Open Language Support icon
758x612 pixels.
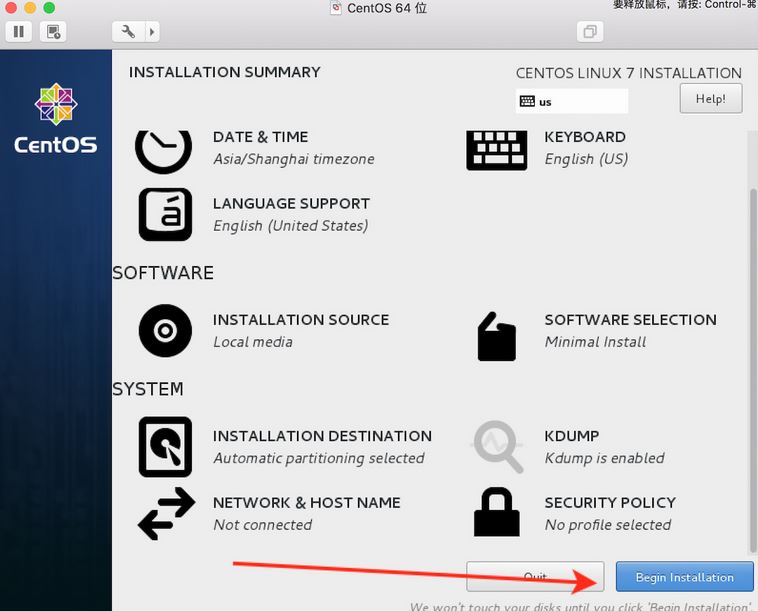coord(165,214)
